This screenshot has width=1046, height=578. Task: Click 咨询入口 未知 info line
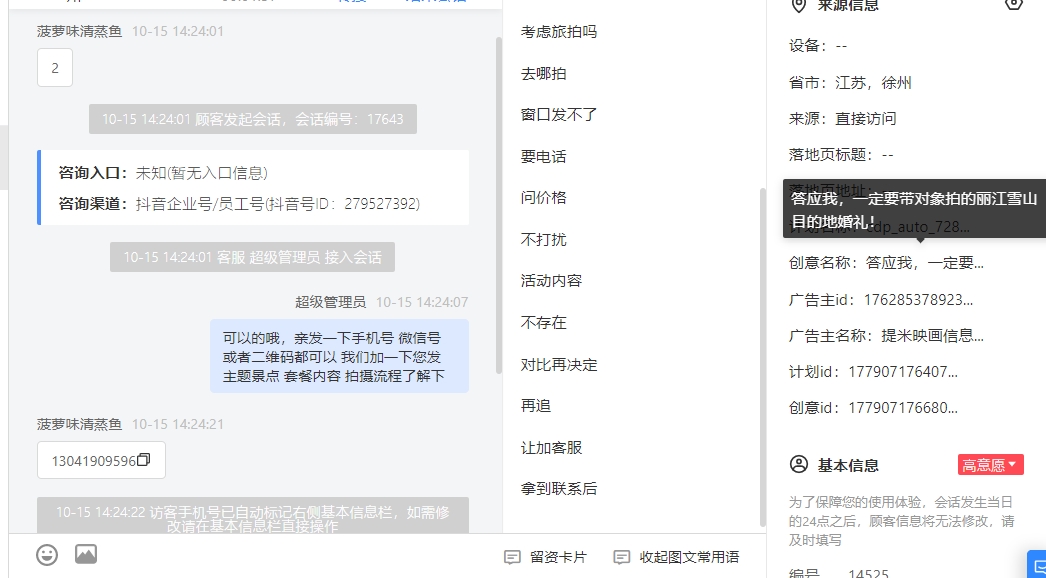163,173
